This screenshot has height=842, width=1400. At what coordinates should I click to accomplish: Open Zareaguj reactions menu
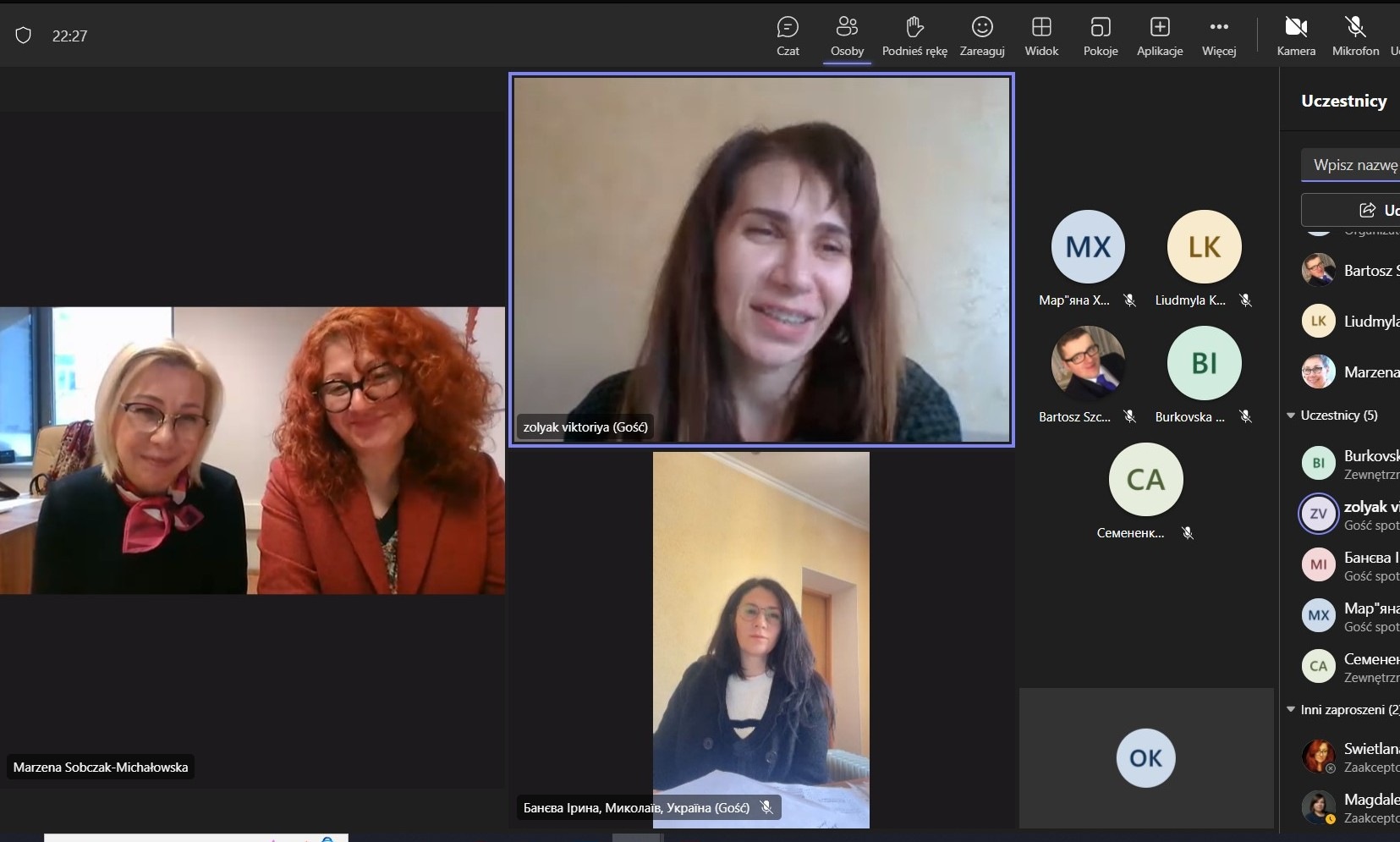click(x=982, y=36)
